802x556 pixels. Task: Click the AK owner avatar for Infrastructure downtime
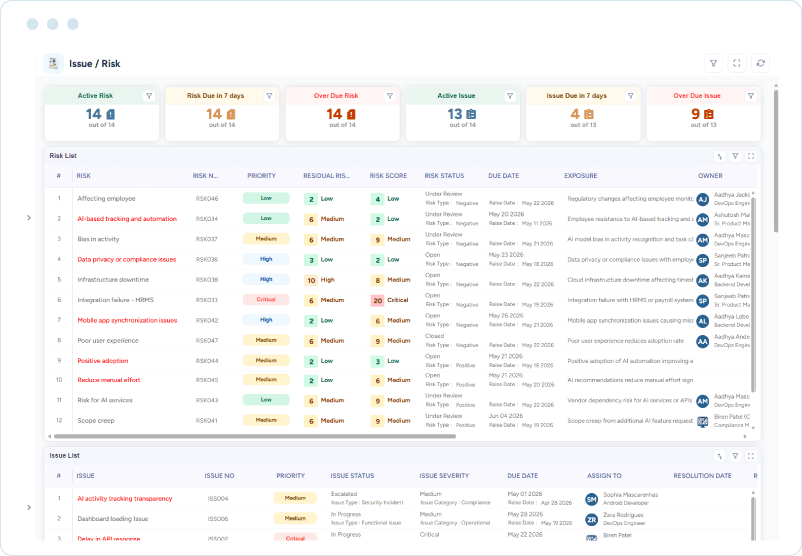click(703, 280)
